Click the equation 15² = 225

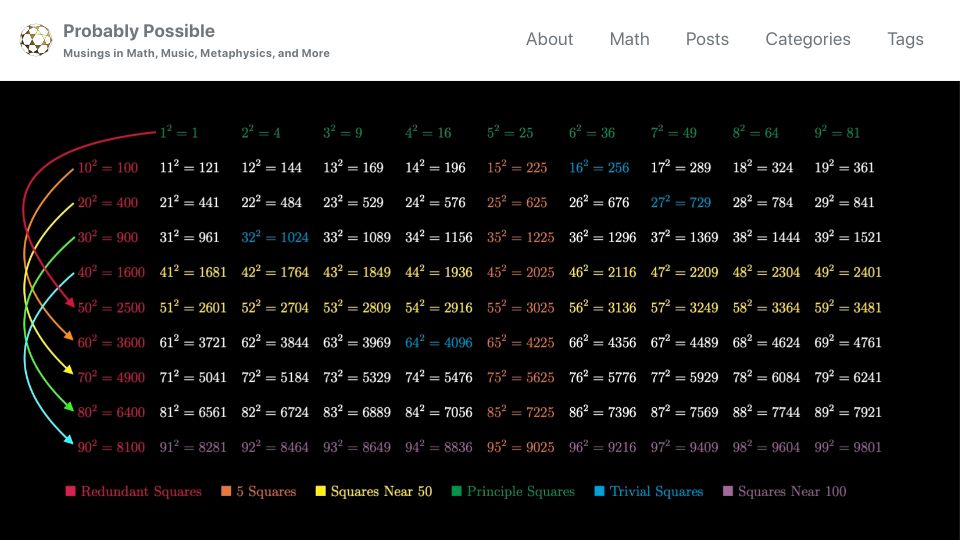pyautogui.click(x=517, y=167)
